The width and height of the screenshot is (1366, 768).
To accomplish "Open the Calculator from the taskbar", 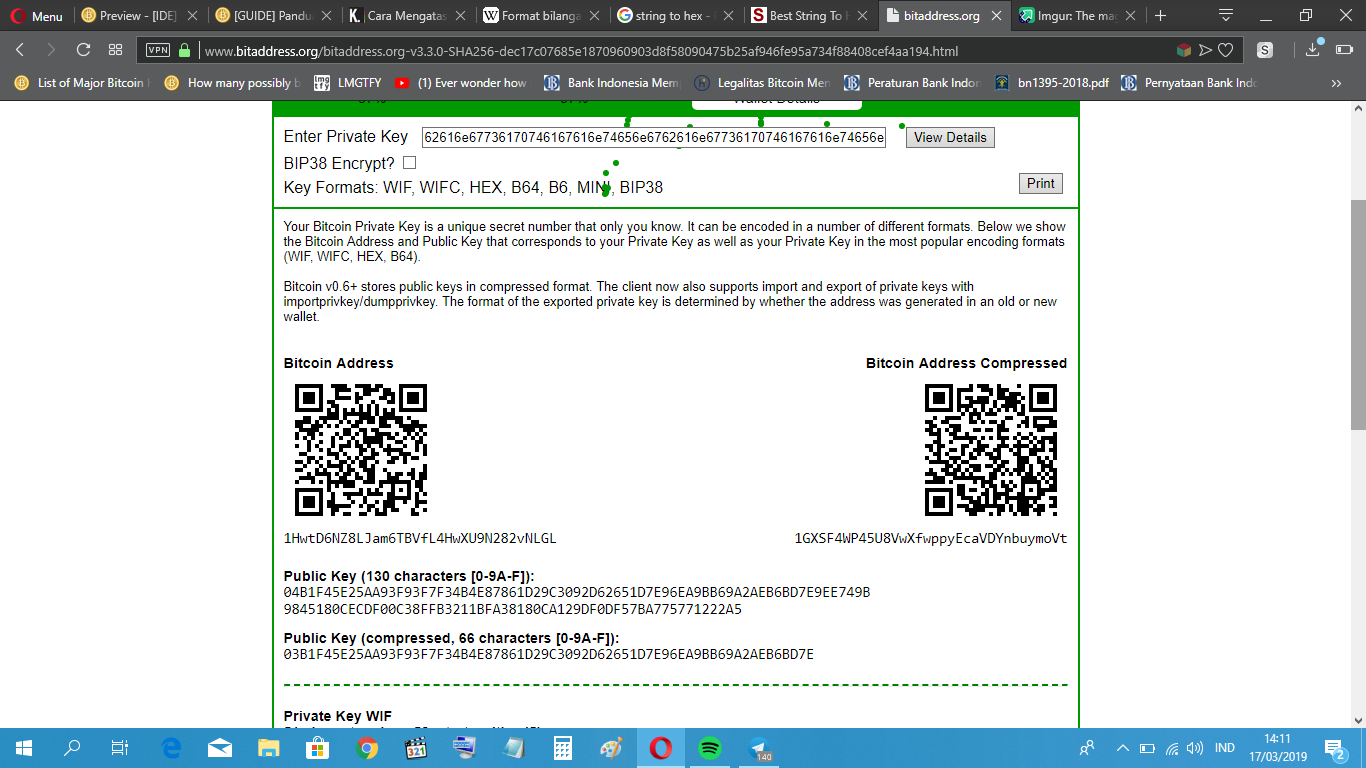I will pos(562,747).
